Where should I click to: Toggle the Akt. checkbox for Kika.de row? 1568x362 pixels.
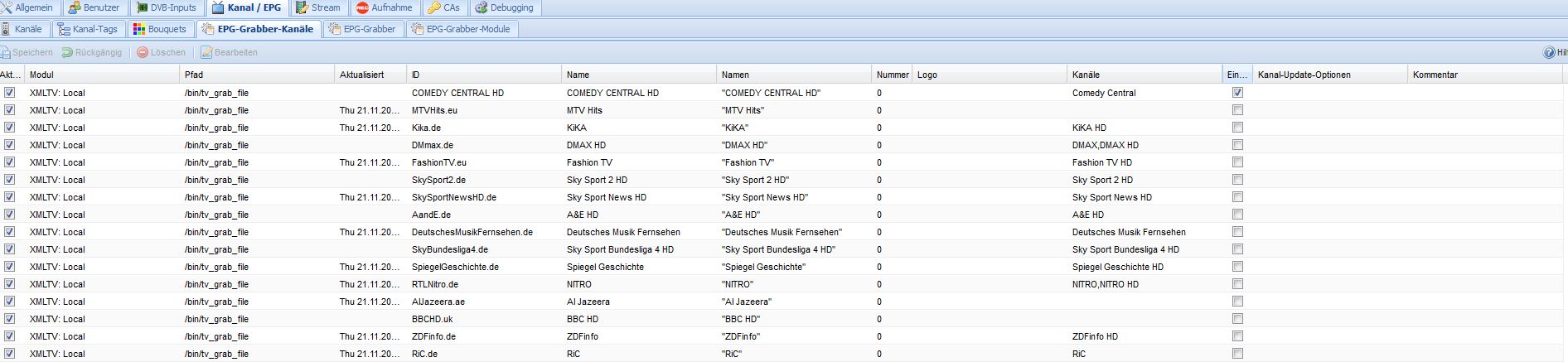[9, 128]
